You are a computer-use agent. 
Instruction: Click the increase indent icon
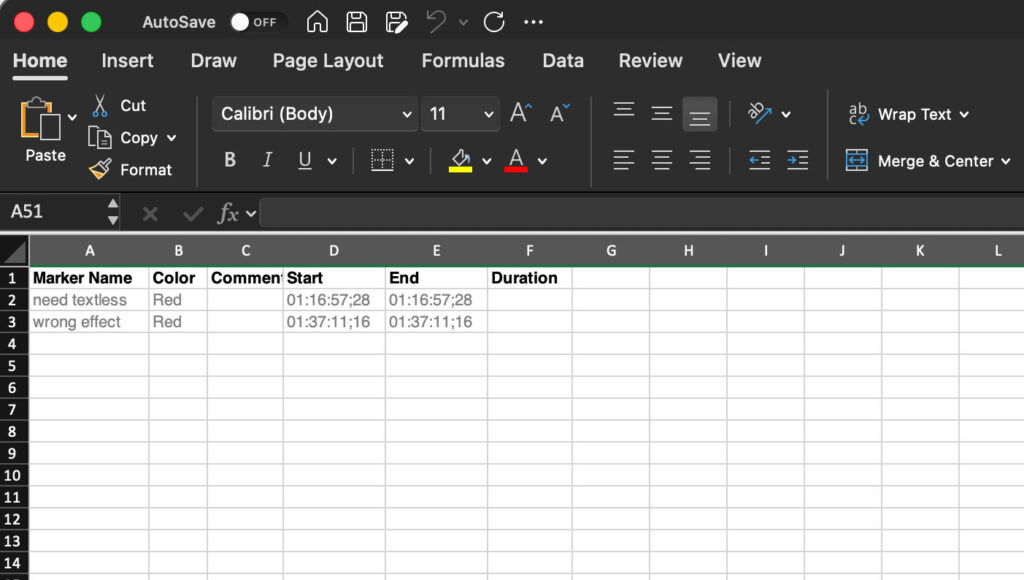point(797,160)
